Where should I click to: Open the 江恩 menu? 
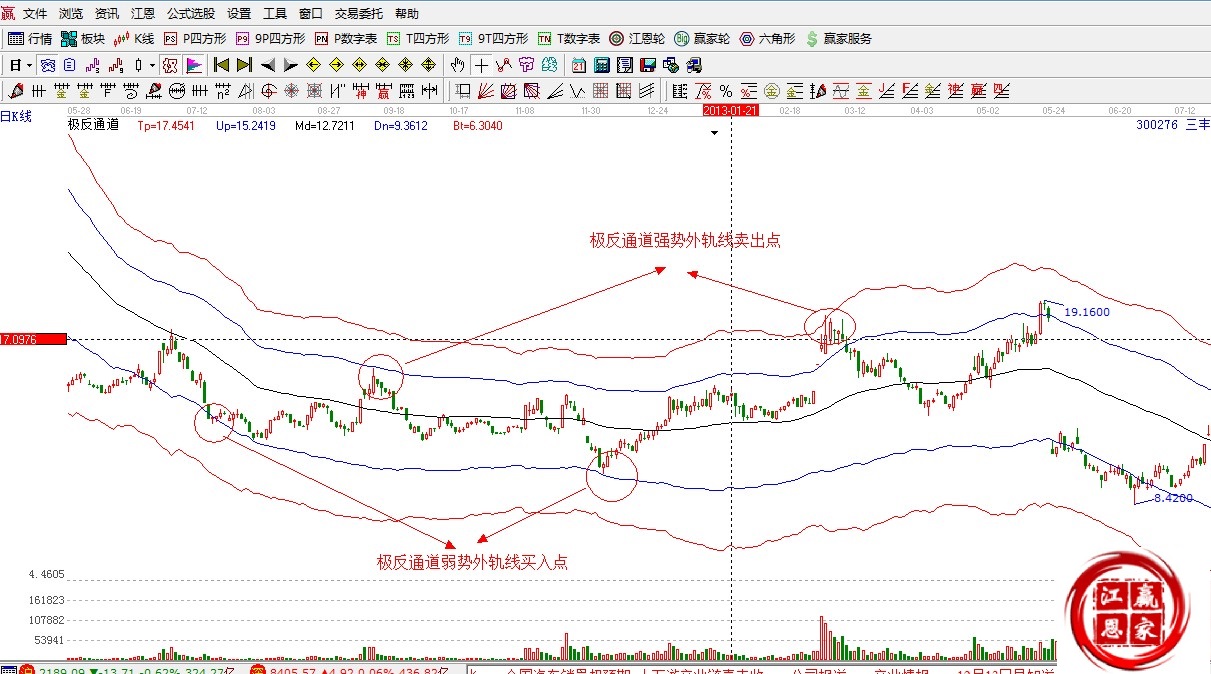(142, 14)
